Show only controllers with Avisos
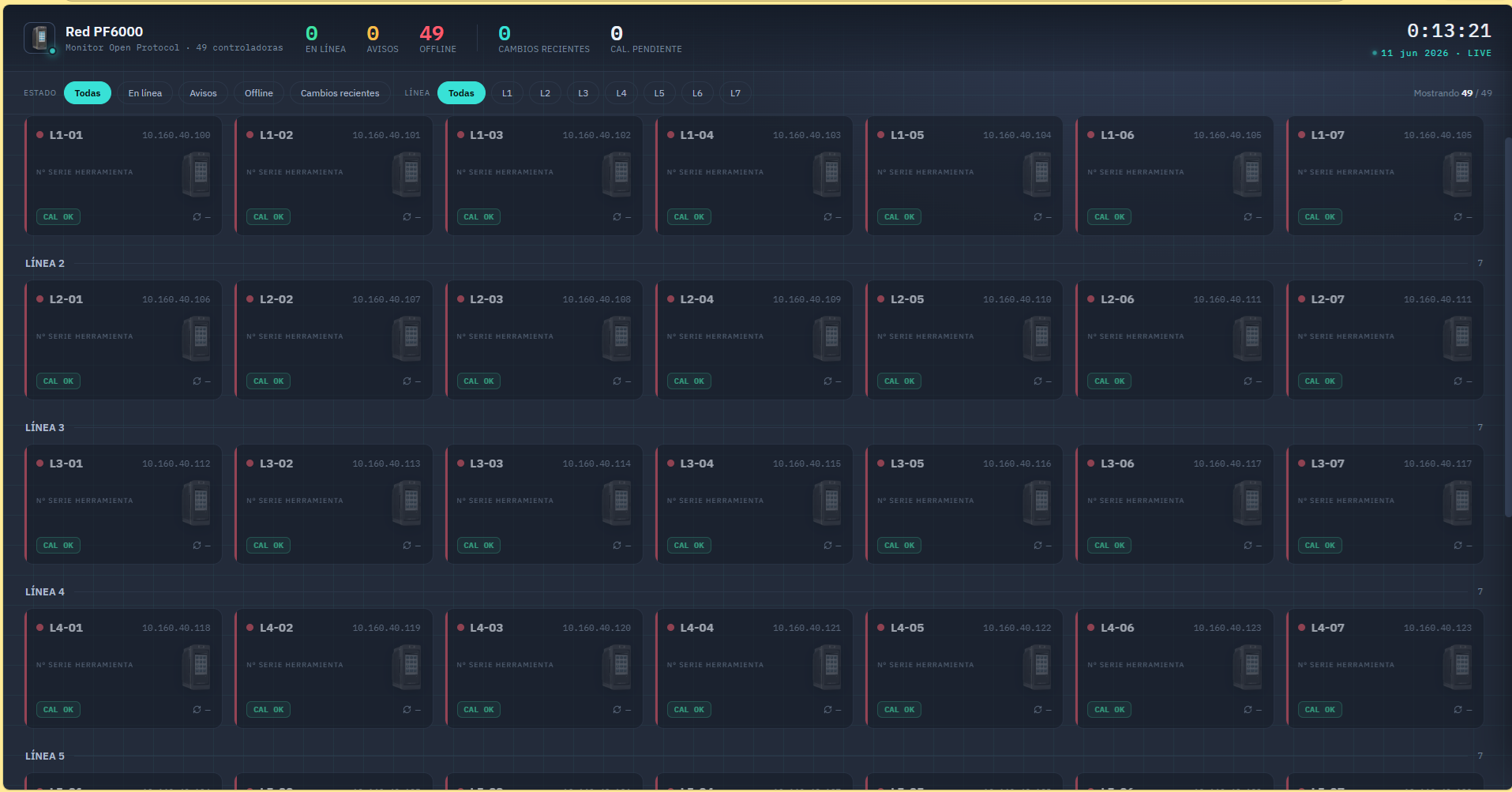 (203, 93)
